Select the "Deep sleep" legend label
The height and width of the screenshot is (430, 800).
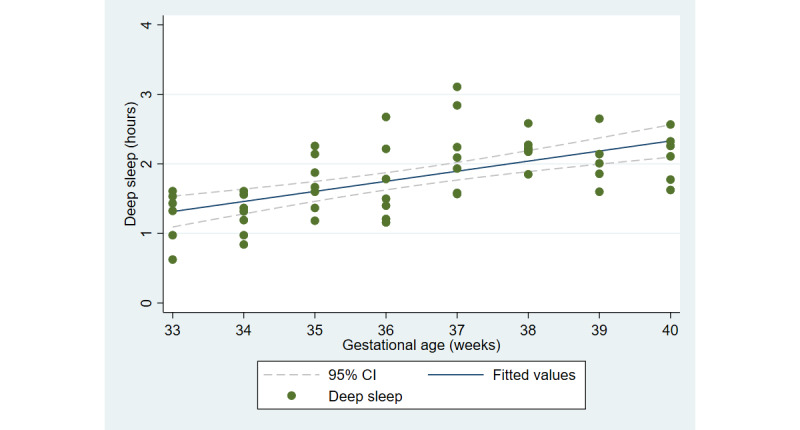pos(365,398)
